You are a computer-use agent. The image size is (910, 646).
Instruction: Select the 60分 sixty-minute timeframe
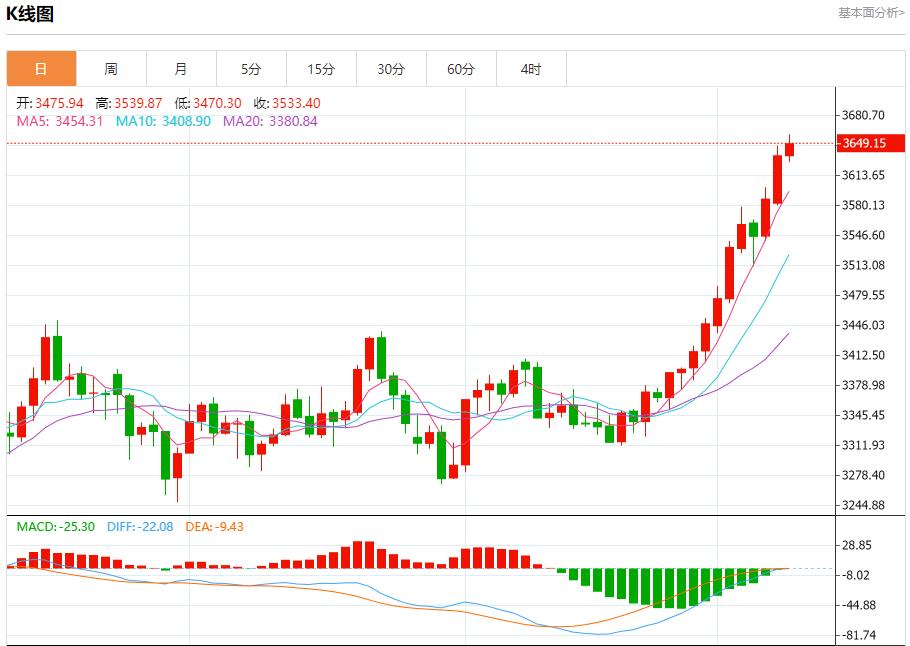pos(461,68)
